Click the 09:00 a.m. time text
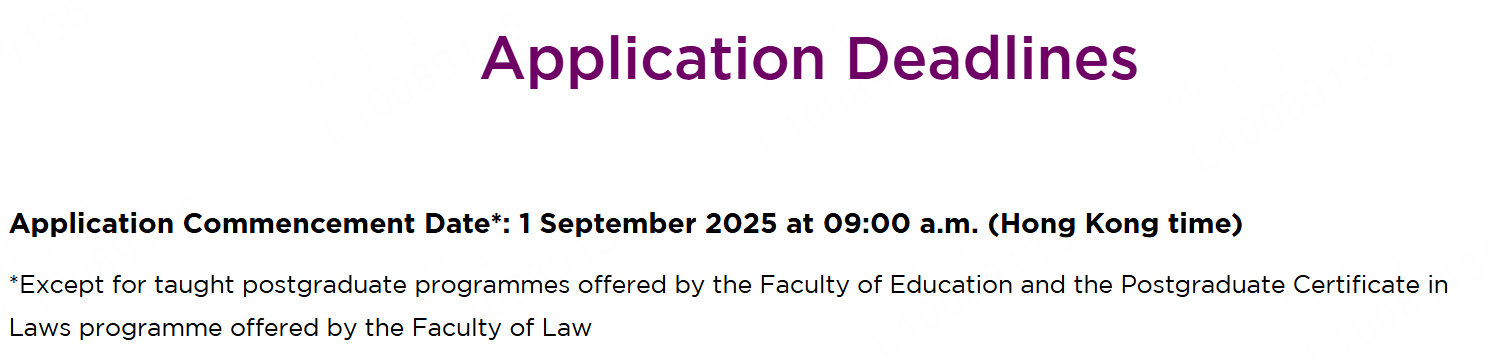This screenshot has height=360, width=1491. pyautogui.click(x=901, y=224)
